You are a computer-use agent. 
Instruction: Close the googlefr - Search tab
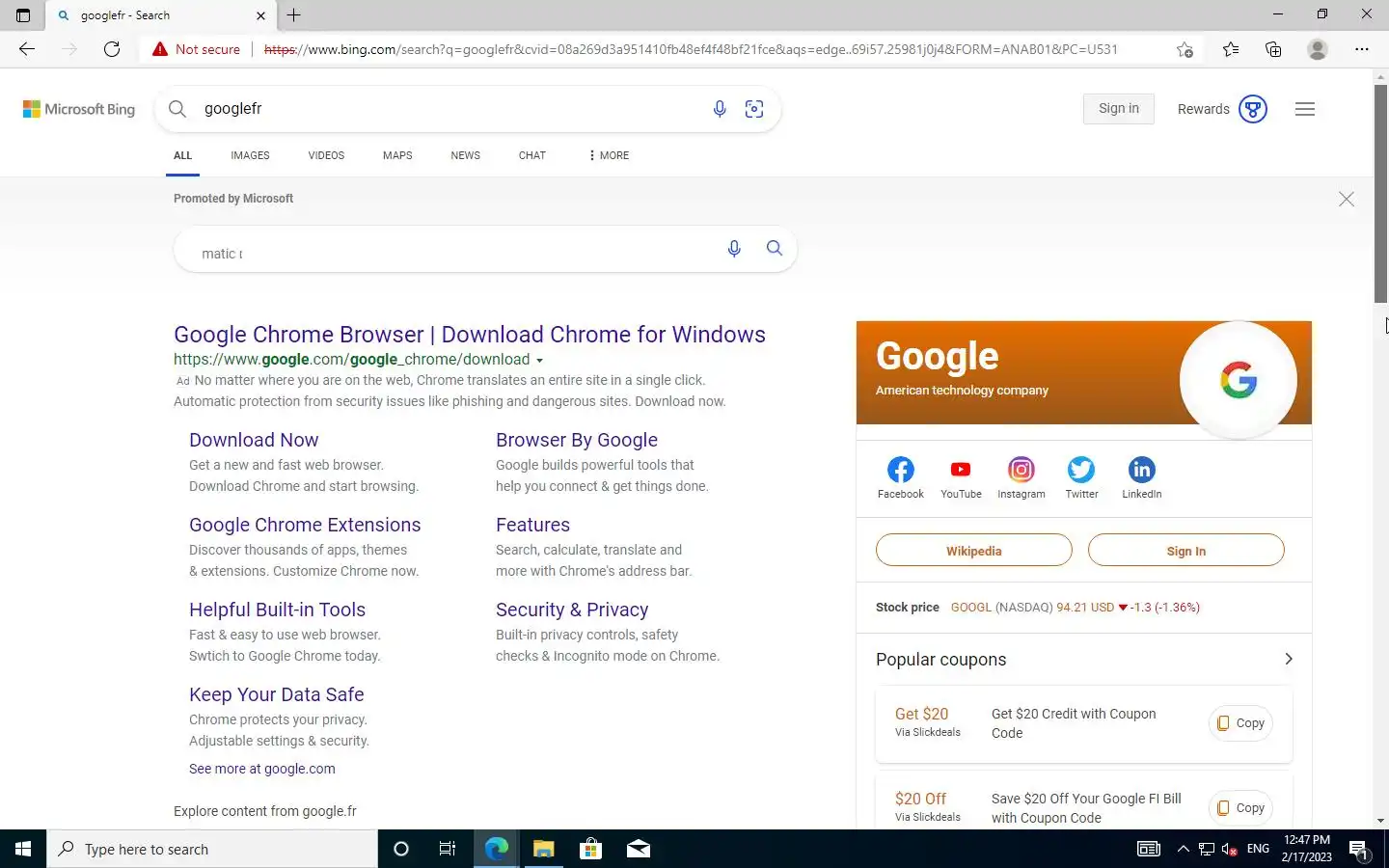[x=260, y=15]
